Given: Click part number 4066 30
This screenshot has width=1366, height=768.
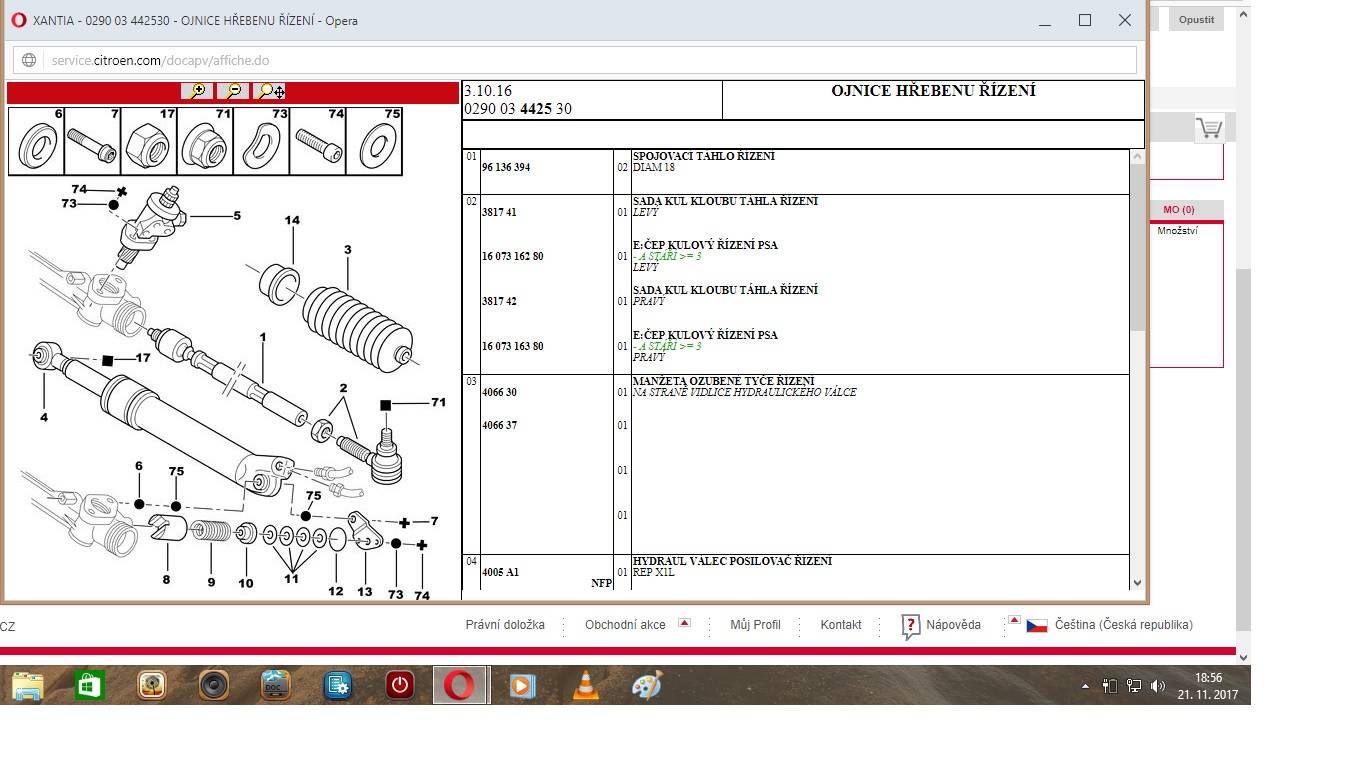Looking at the screenshot, I should pyautogui.click(x=499, y=392).
